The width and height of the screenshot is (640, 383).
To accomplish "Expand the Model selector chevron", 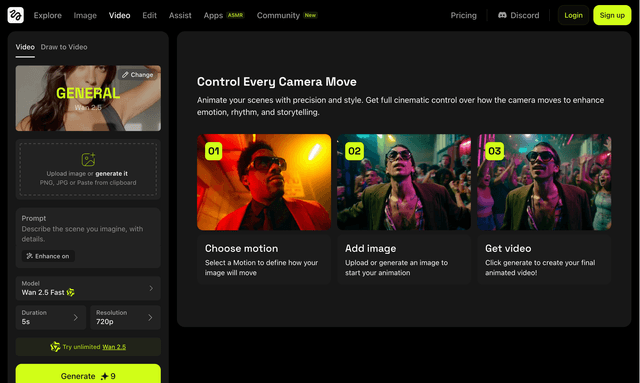I will [151, 288].
